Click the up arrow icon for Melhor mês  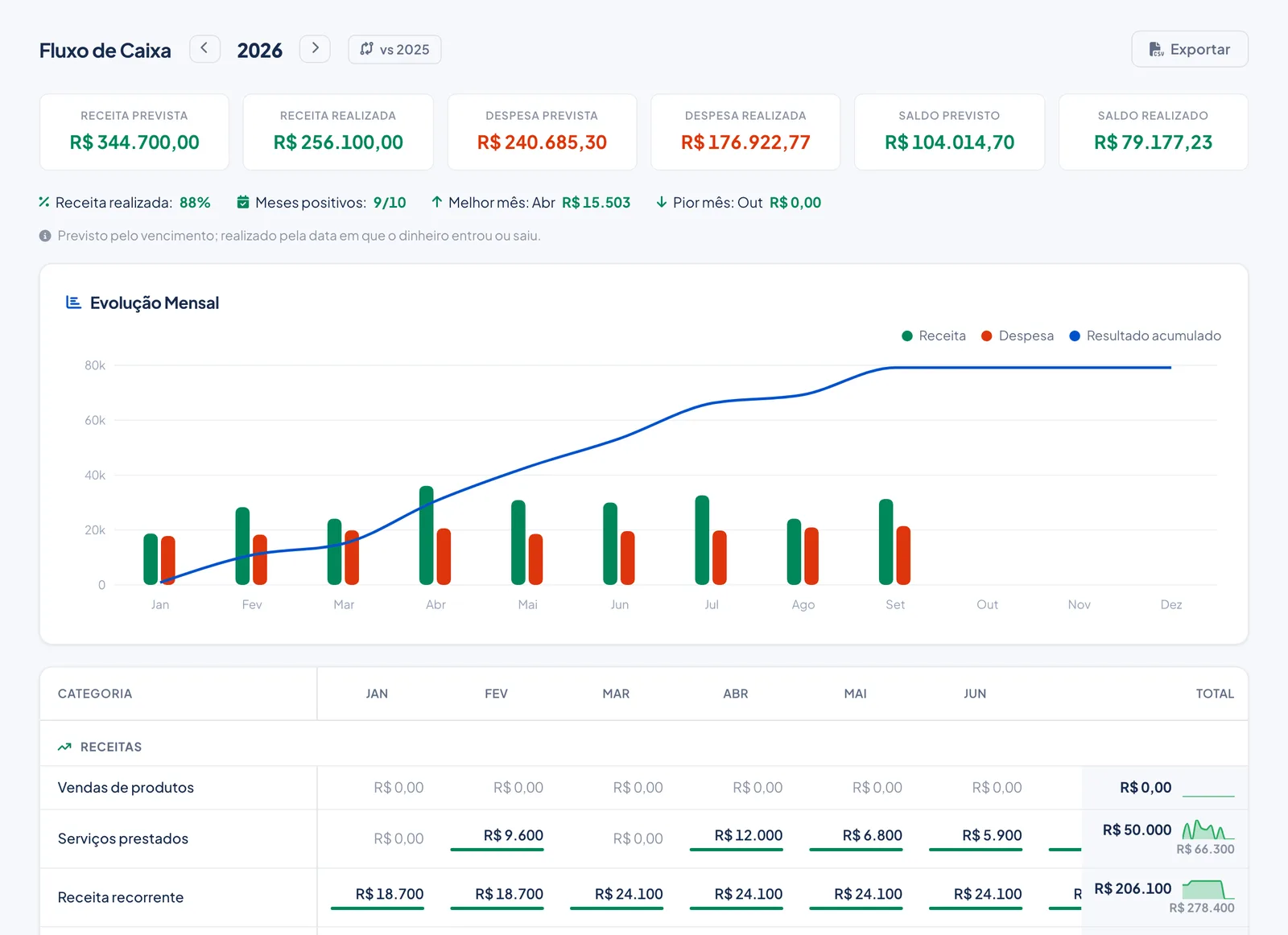[x=436, y=202]
